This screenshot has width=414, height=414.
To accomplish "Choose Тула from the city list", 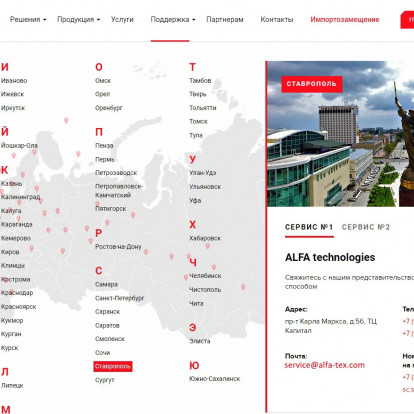I will (196, 135).
